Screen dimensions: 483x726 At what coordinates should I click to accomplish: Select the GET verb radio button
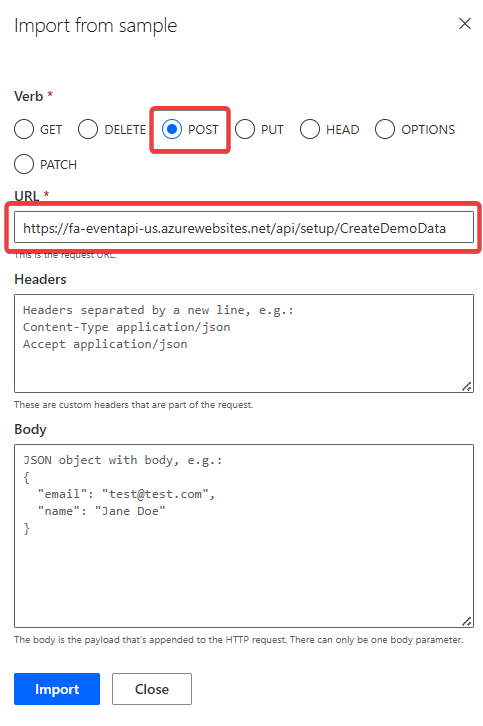(x=24, y=129)
